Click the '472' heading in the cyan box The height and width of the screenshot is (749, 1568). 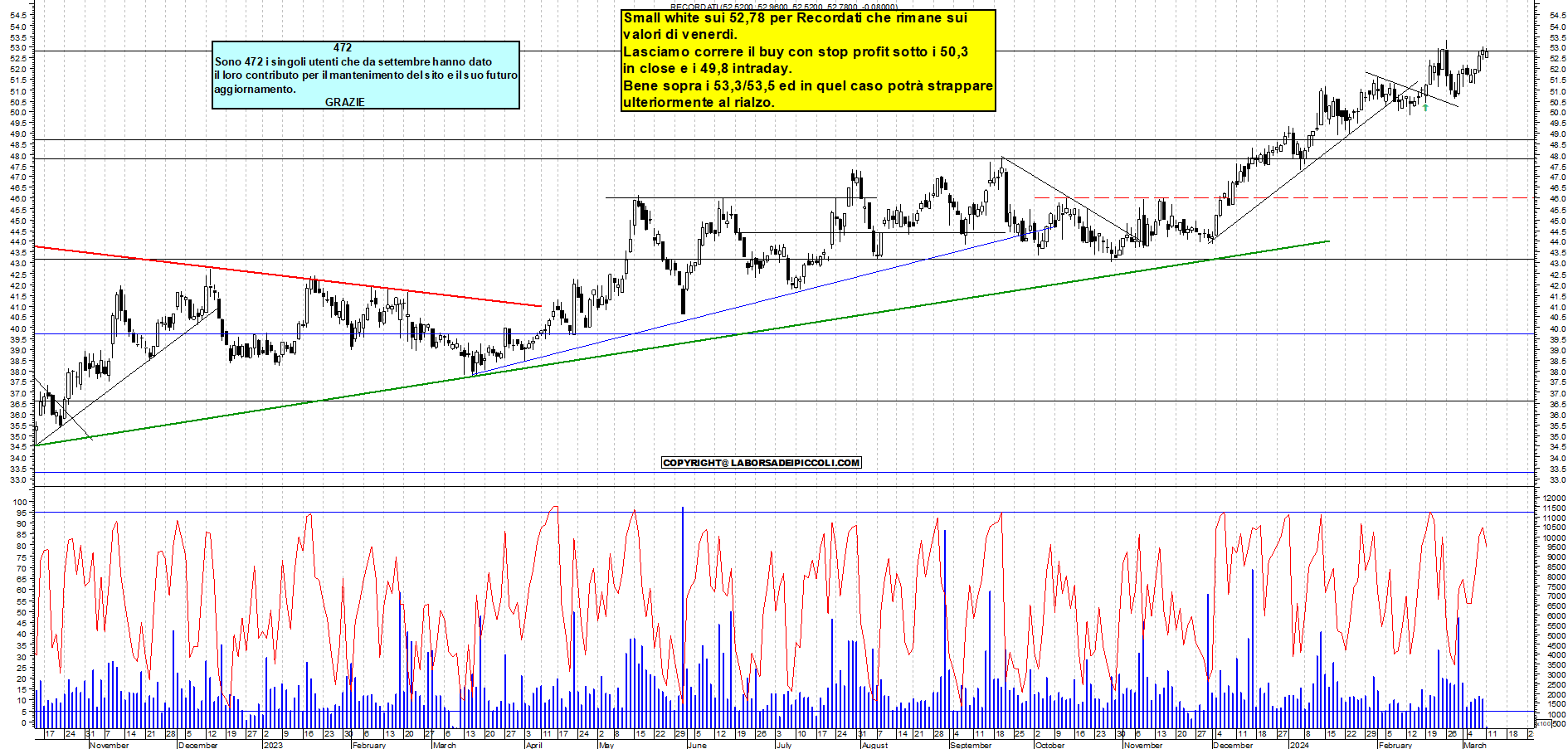coord(343,47)
